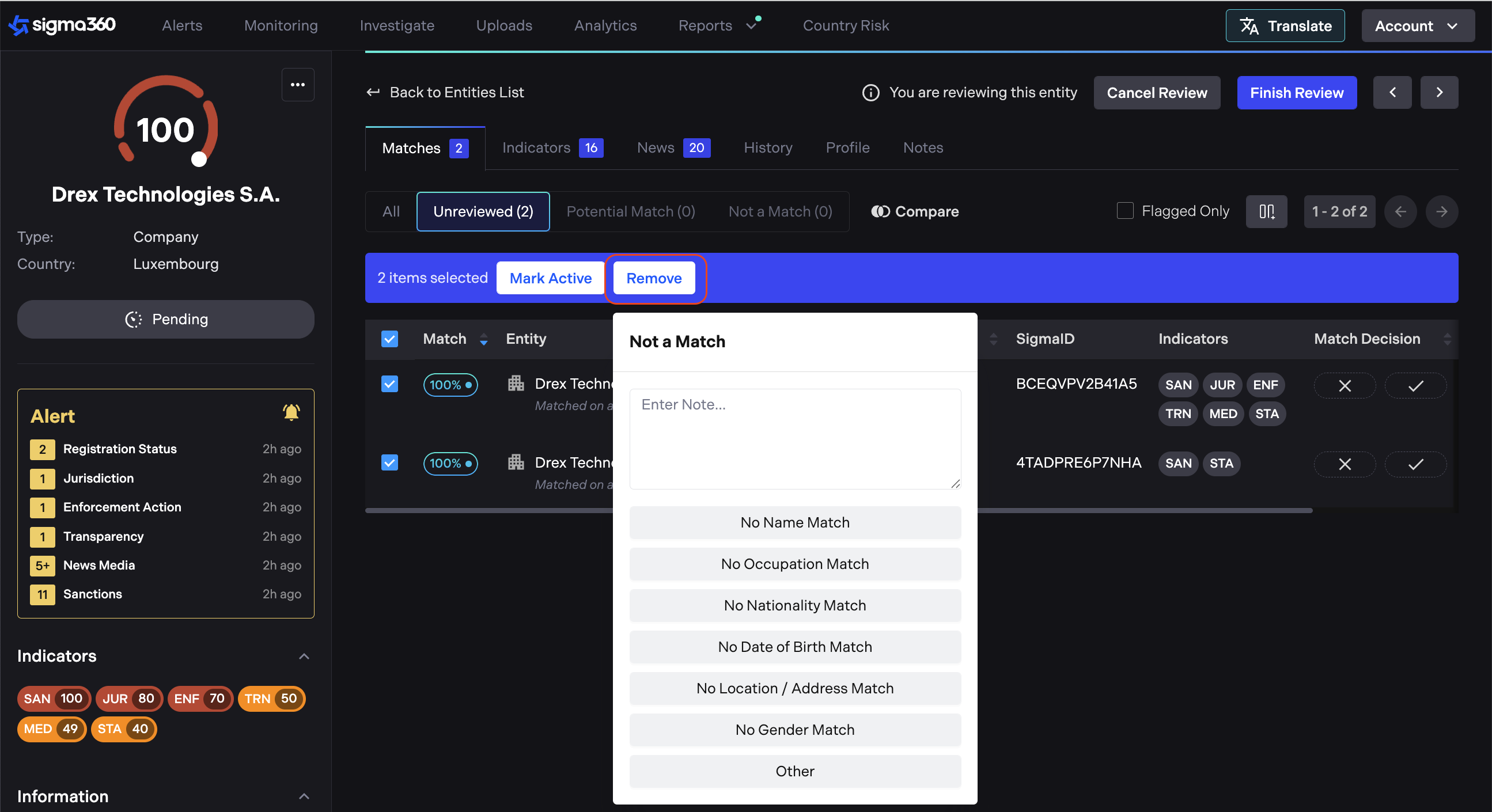Collapse the Indicators sidebar section

[x=304, y=656]
